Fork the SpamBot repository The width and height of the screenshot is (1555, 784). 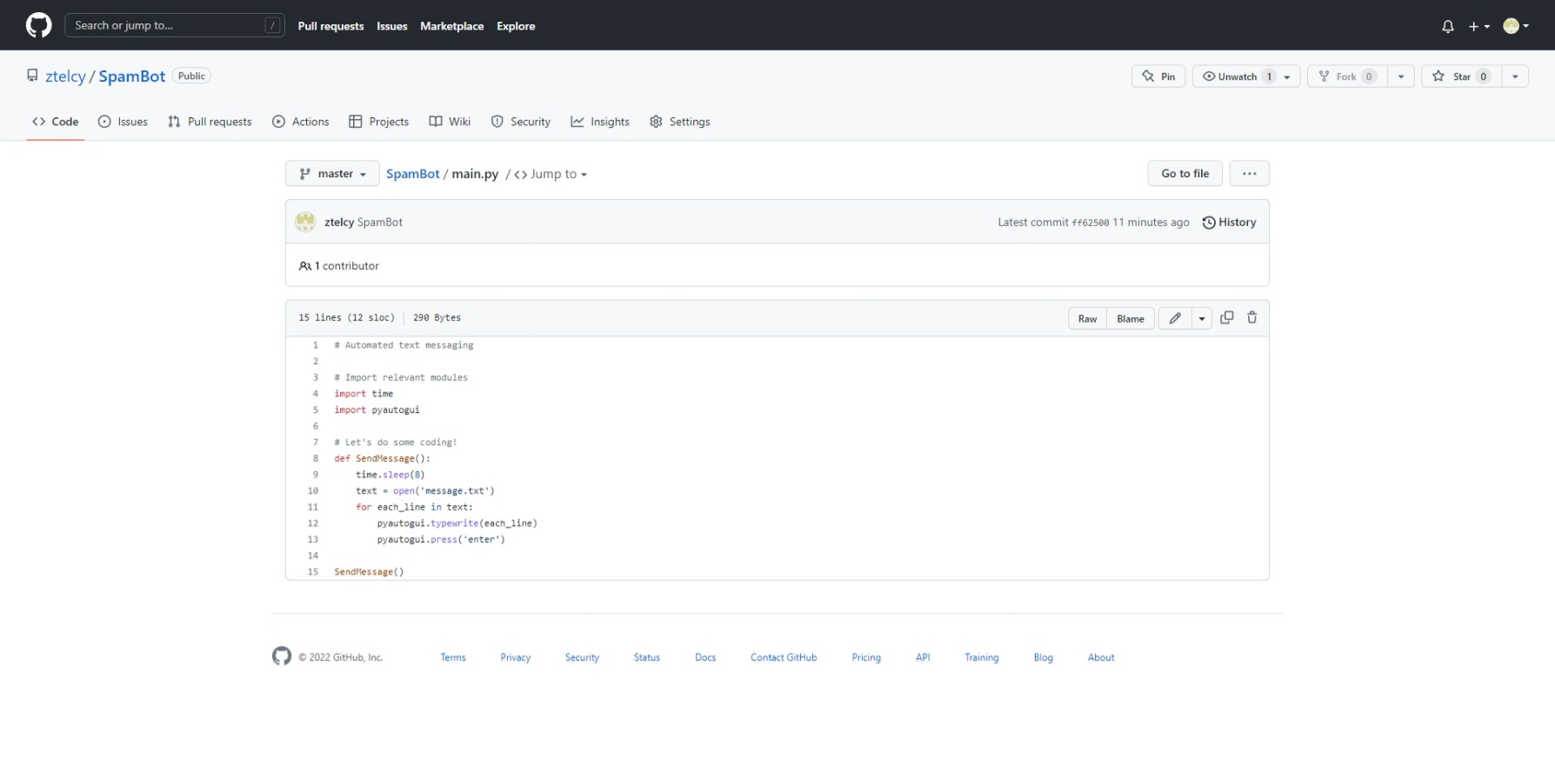coord(1345,76)
